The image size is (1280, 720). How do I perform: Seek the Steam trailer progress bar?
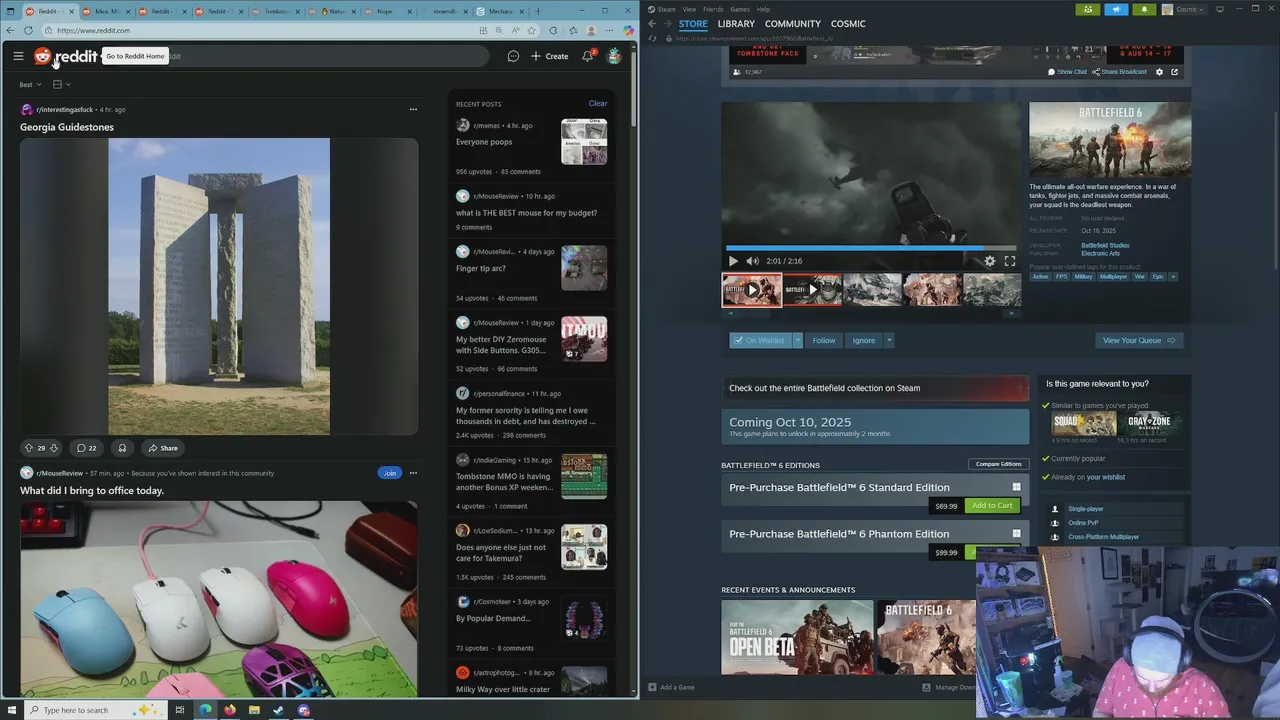point(871,247)
